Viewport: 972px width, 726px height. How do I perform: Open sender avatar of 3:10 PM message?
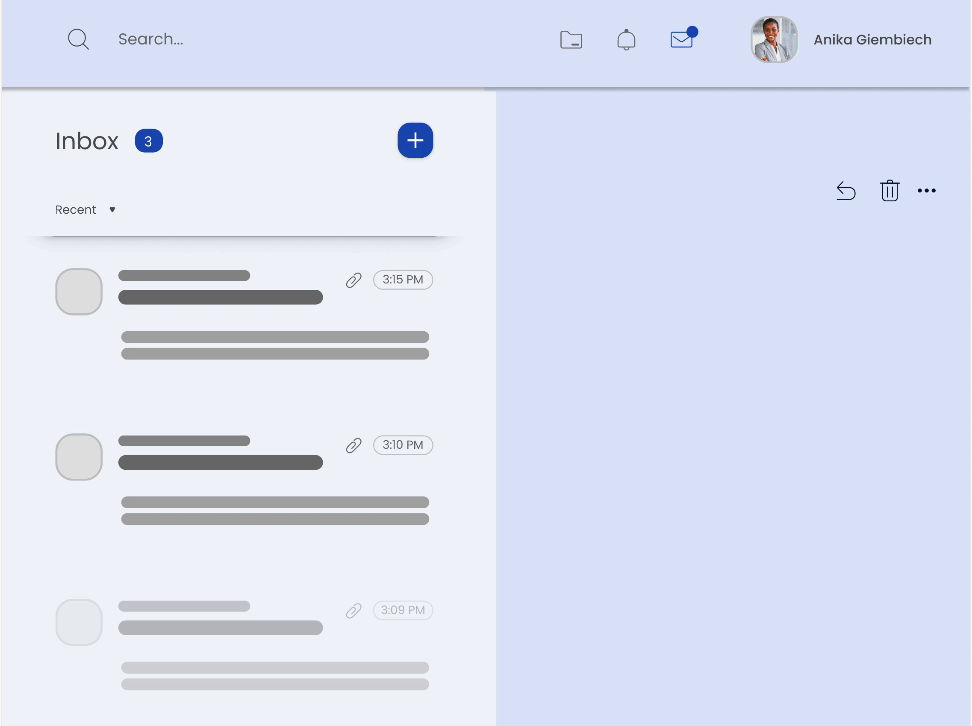pyautogui.click(x=79, y=457)
